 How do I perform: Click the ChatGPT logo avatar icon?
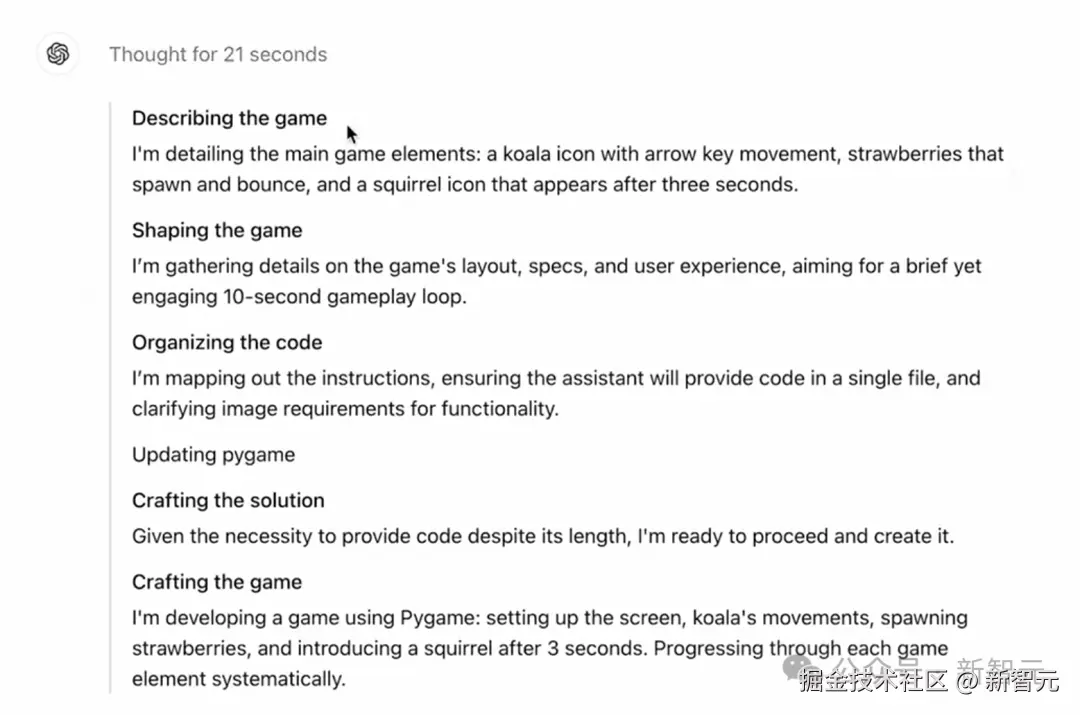coord(58,54)
